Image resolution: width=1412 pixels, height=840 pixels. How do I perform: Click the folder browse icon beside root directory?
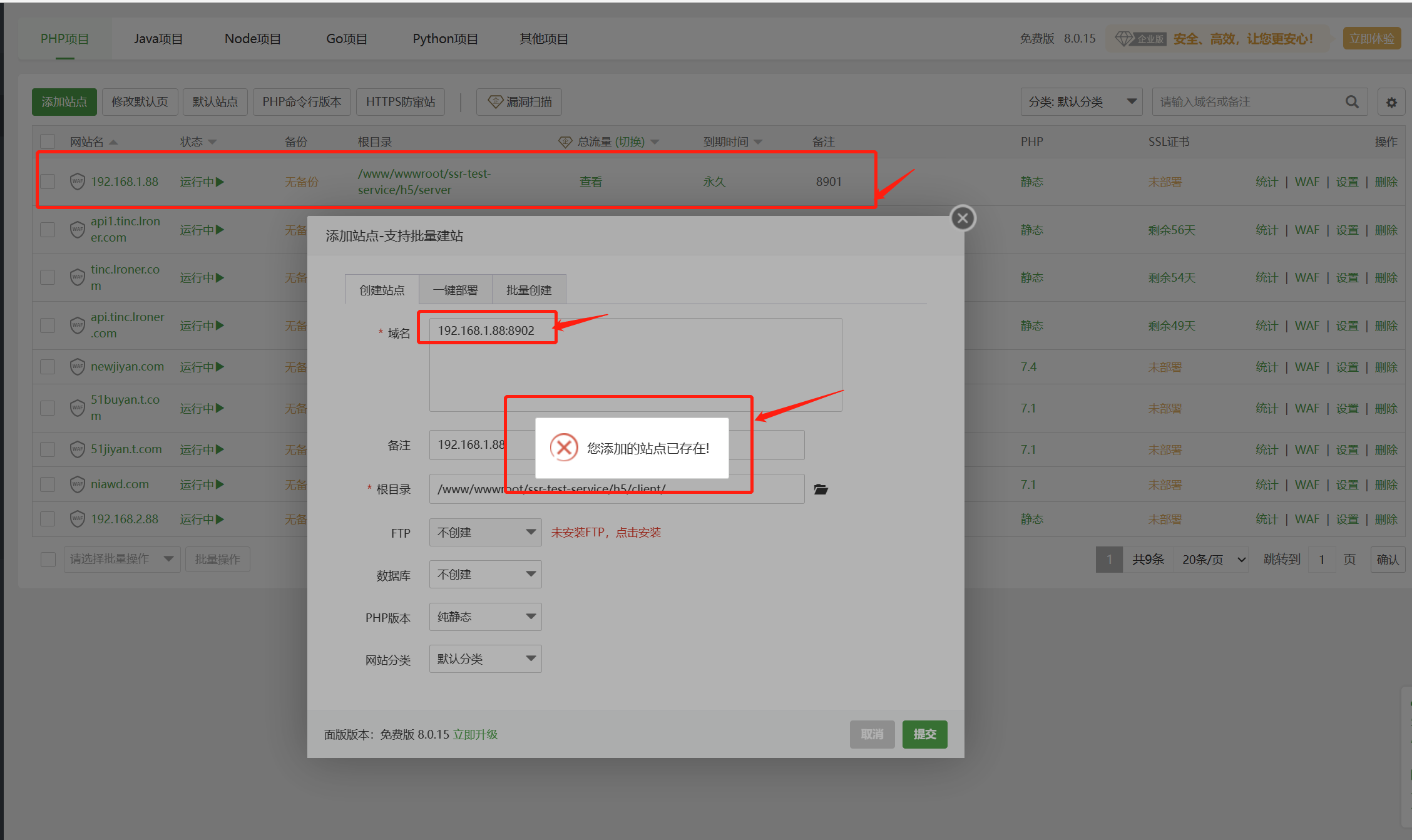pos(821,489)
